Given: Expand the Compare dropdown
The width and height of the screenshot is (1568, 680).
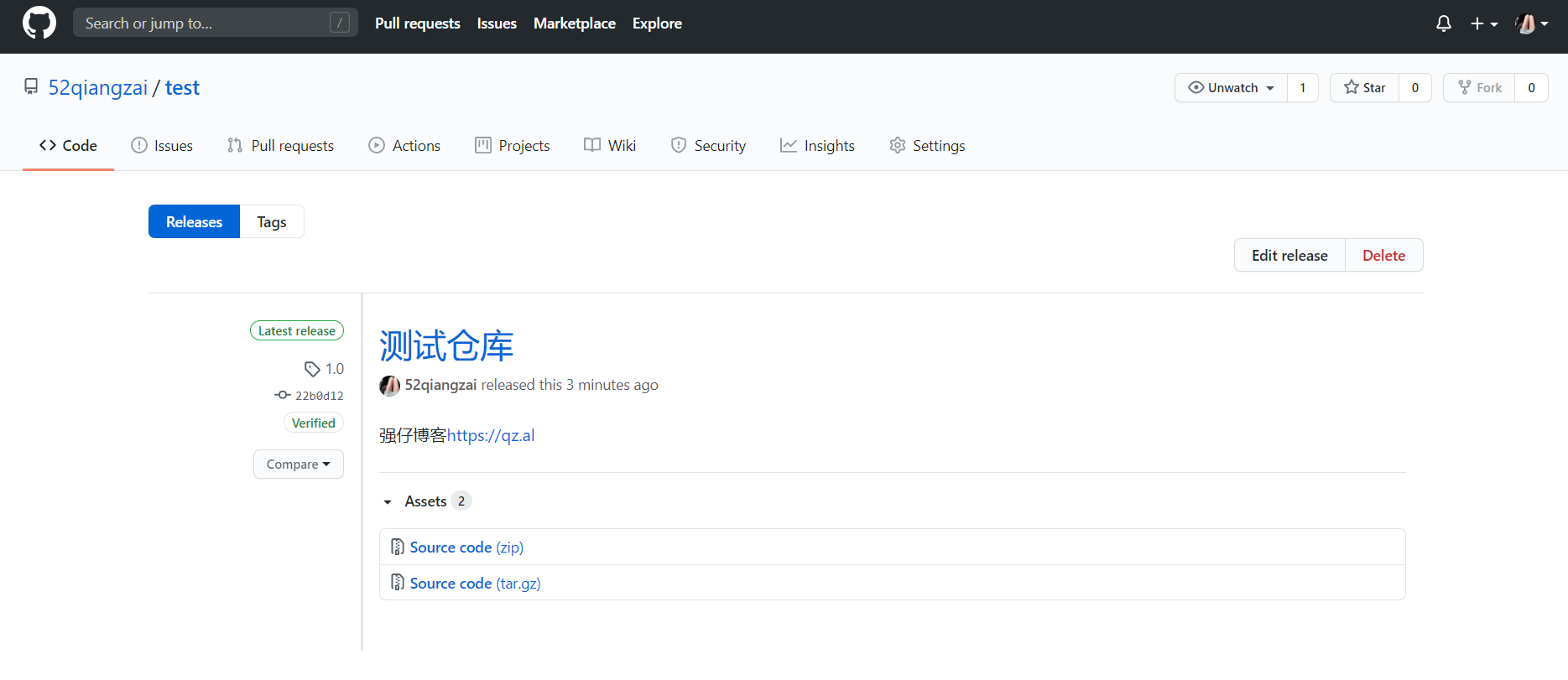Looking at the screenshot, I should click(x=298, y=465).
